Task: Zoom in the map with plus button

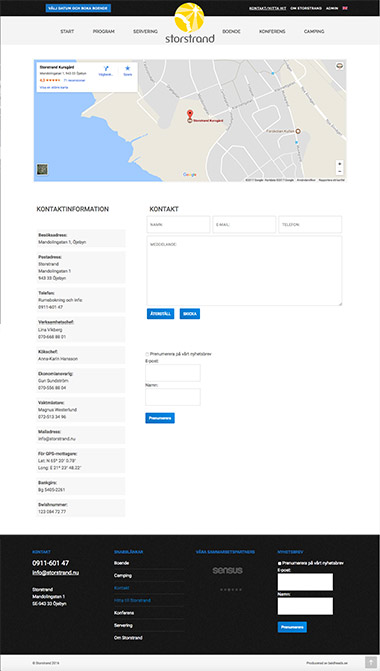Action: click(x=339, y=164)
